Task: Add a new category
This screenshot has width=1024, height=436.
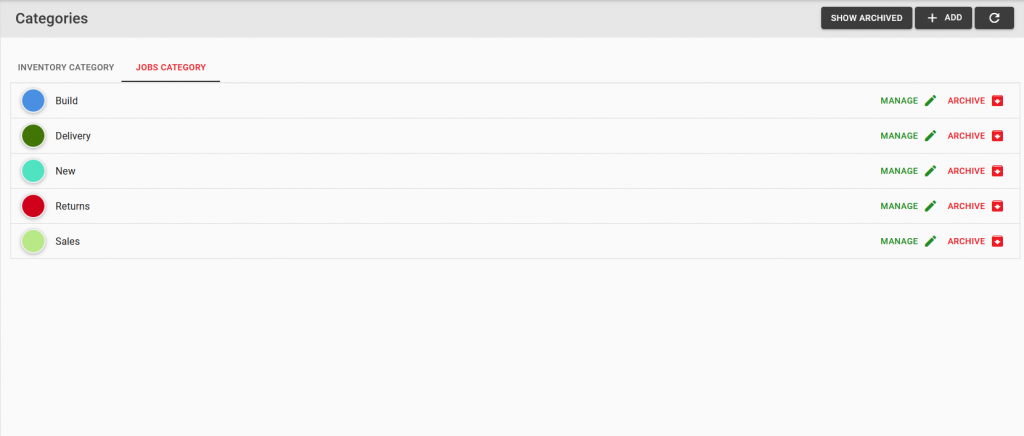Action: pyautogui.click(x=943, y=18)
